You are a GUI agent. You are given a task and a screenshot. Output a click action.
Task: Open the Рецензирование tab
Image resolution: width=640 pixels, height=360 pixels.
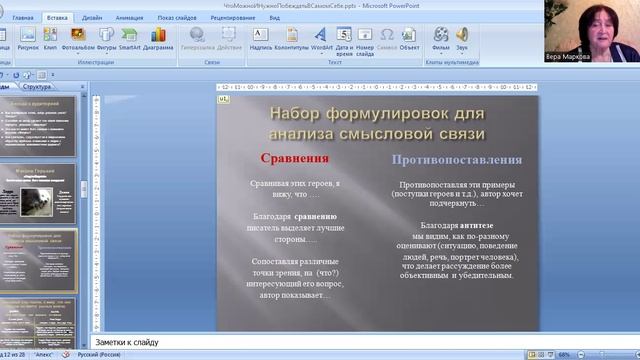pyautogui.click(x=233, y=18)
